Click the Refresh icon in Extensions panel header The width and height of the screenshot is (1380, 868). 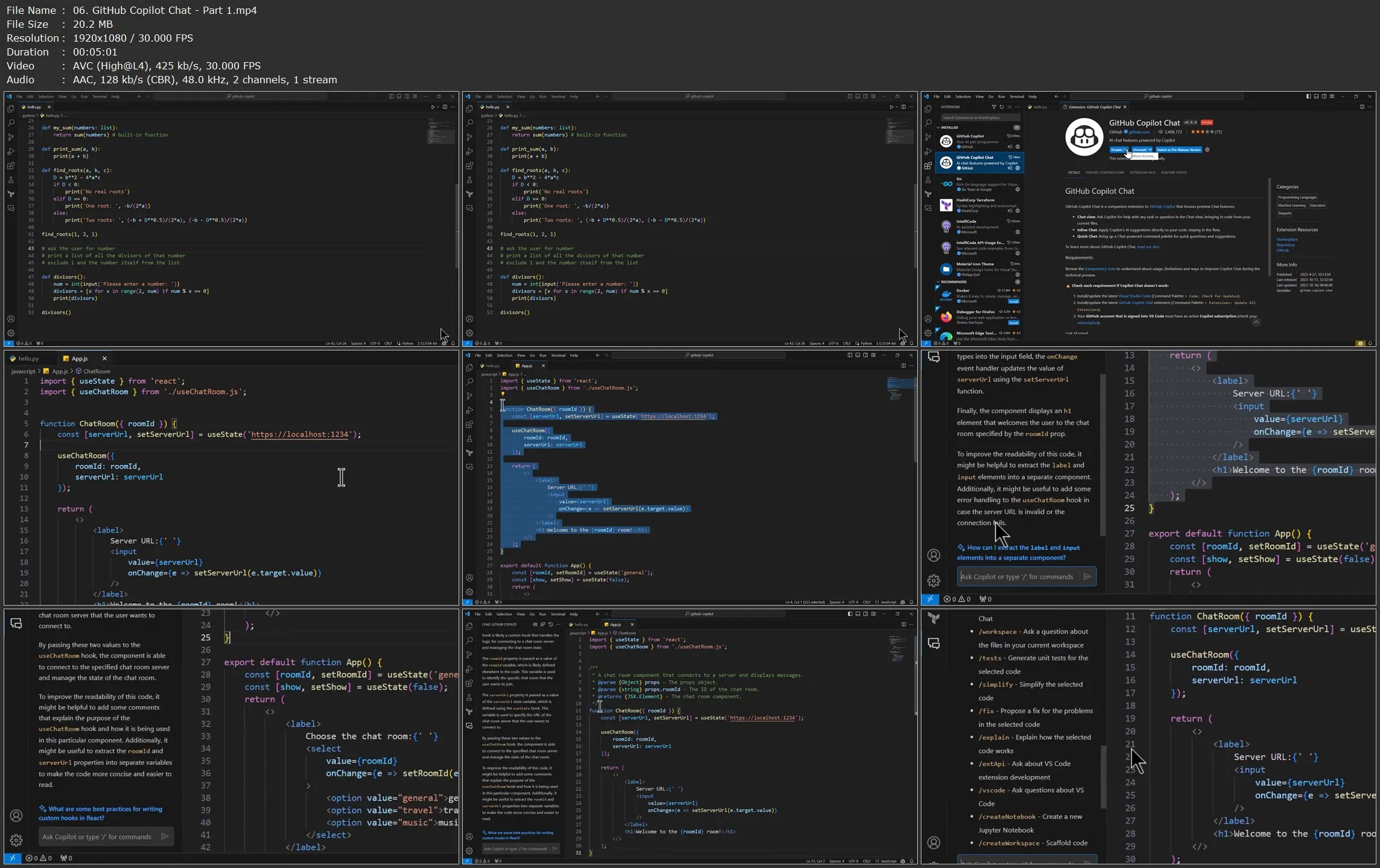(x=1002, y=107)
